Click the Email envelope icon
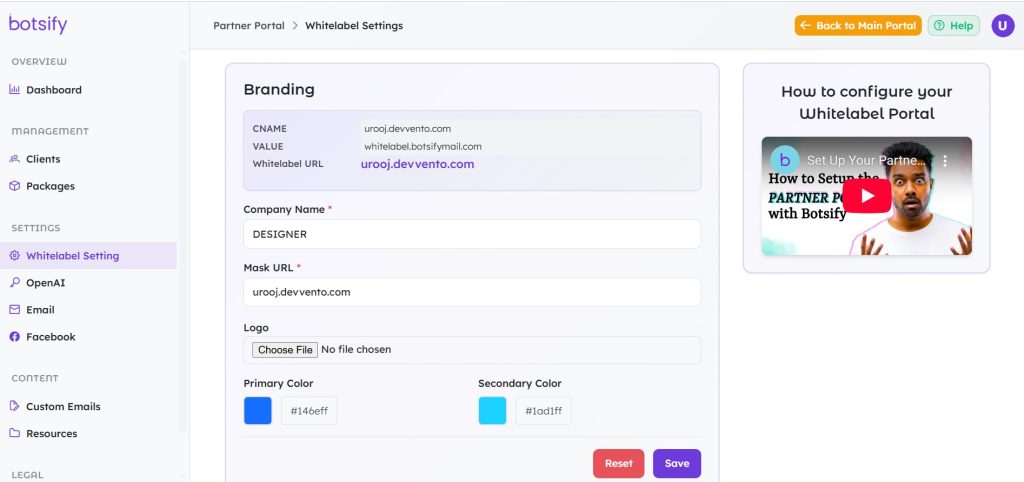The height and width of the screenshot is (482, 1024). pyautogui.click(x=14, y=310)
